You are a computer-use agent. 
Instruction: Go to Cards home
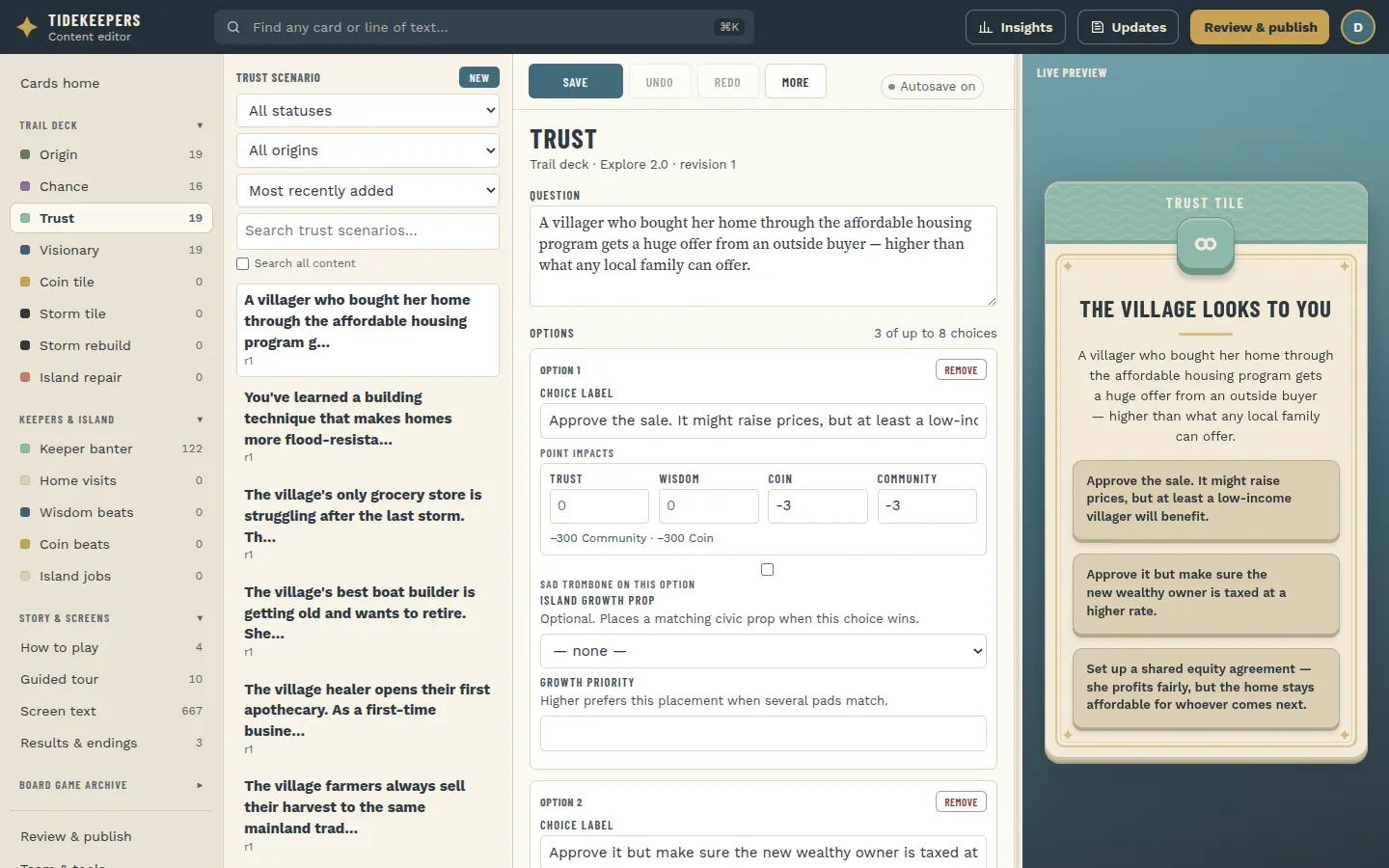[x=111, y=83]
